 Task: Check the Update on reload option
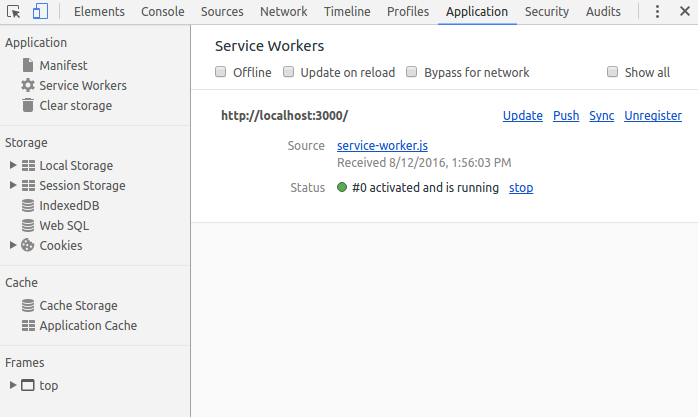coord(288,72)
